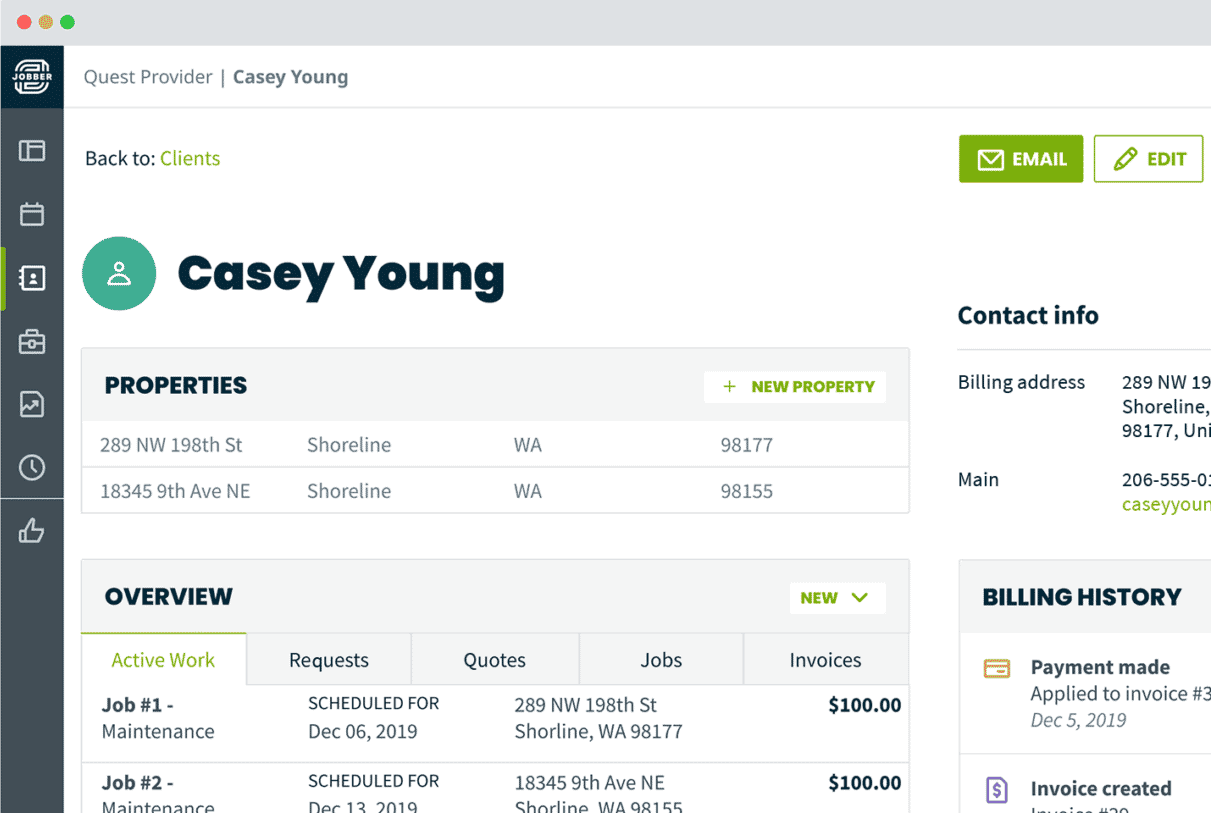The width and height of the screenshot is (1211, 813).
Task: Open the Invoices tab
Action: point(825,660)
